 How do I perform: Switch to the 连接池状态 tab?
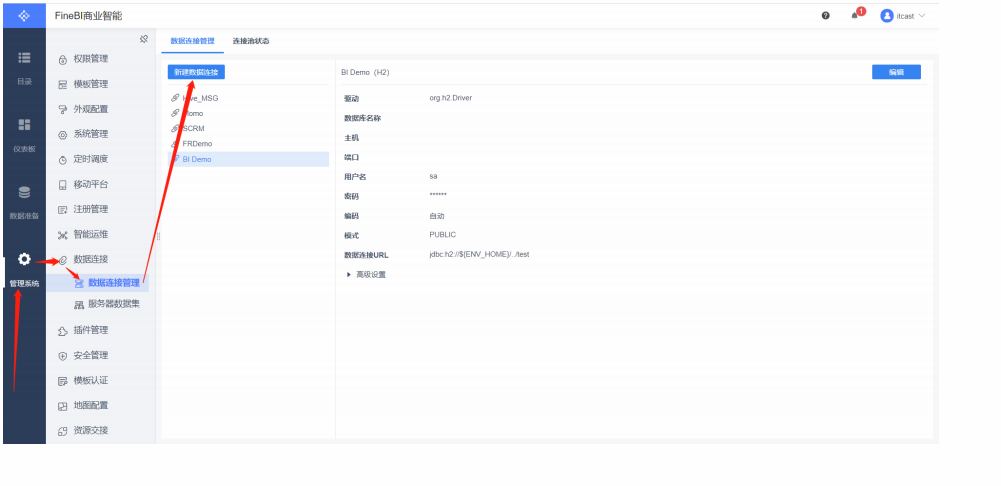click(250, 41)
